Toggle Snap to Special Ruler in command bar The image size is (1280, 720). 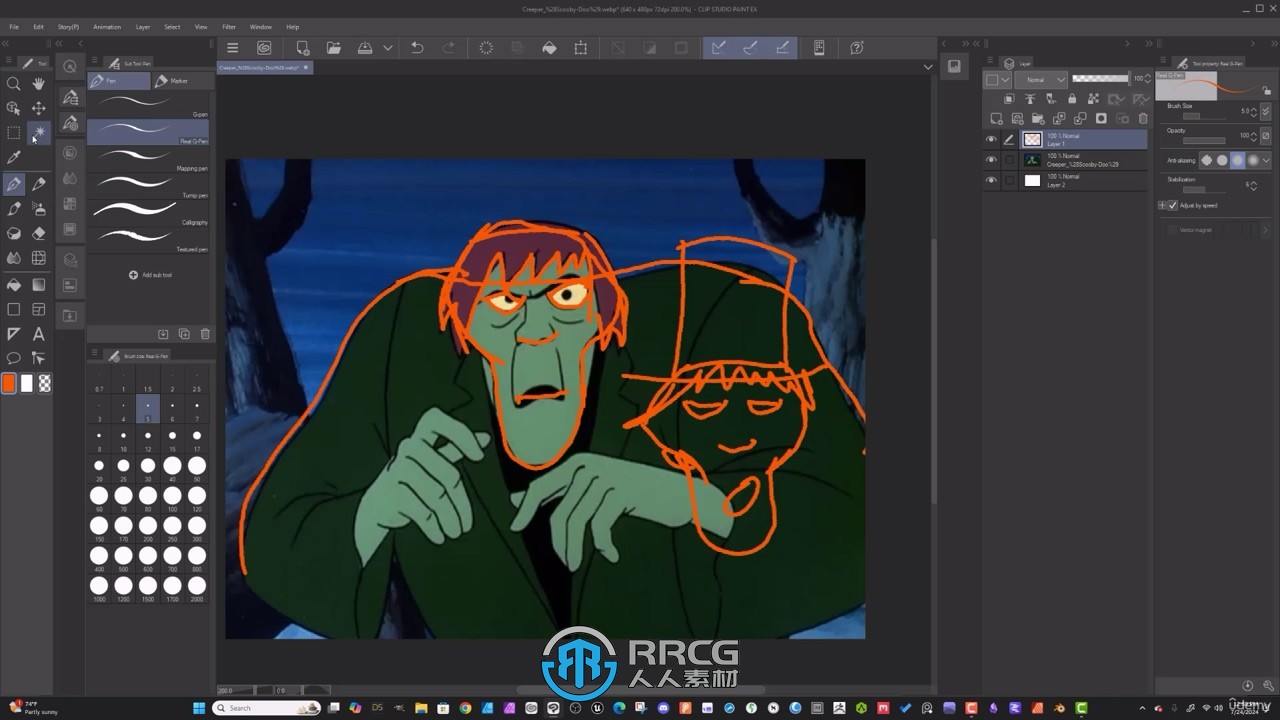coord(751,48)
